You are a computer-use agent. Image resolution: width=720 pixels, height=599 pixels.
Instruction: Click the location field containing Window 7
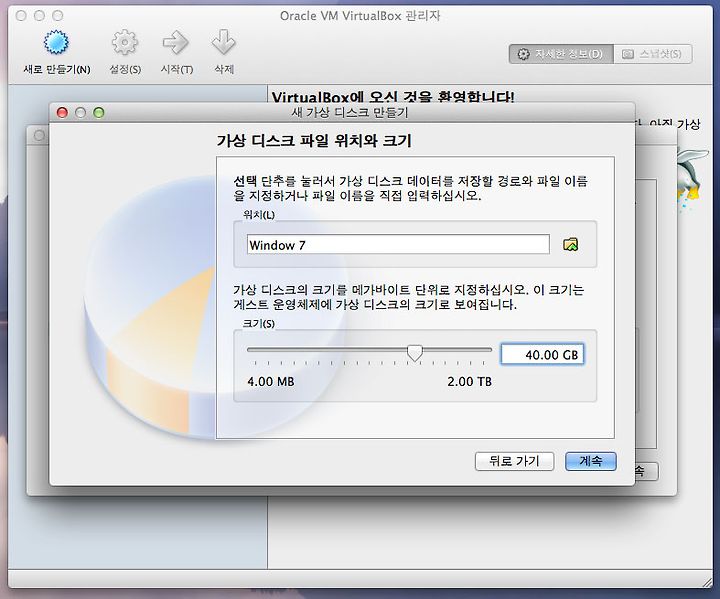398,244
